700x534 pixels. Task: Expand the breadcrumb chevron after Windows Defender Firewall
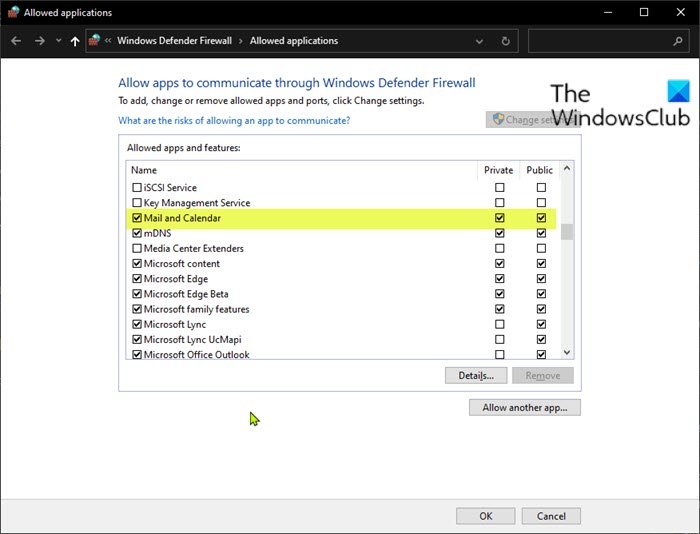tap(241, 41)
